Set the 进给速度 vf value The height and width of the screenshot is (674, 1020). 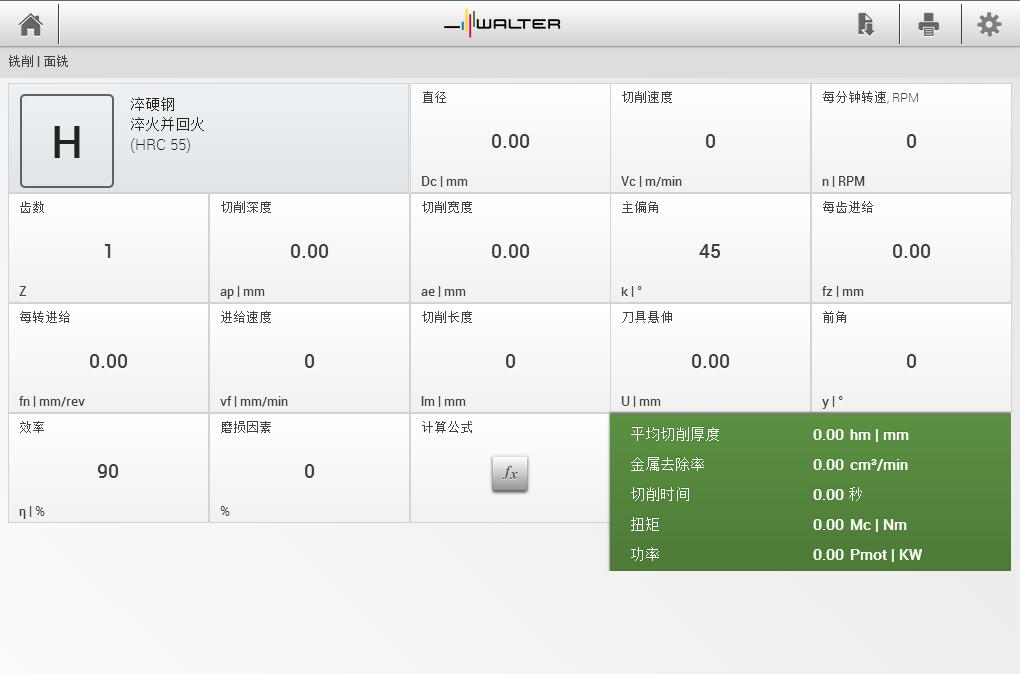click(x=309, y=361)
